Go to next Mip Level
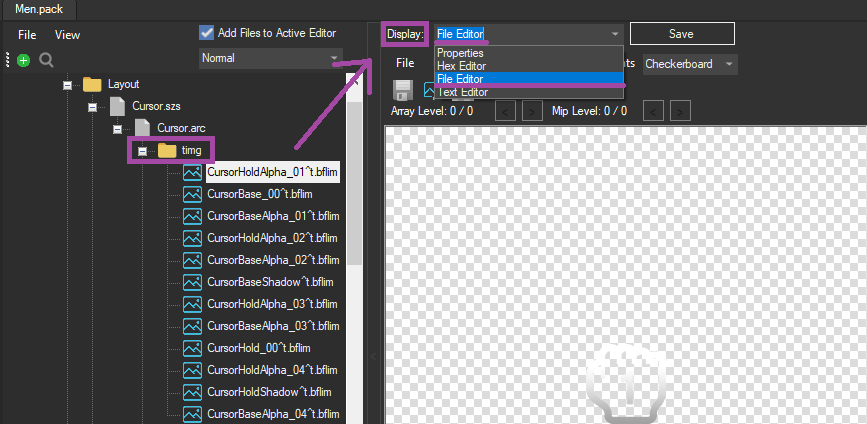The width and height of the screenshot is (867, 424). (x=681, y=110)
